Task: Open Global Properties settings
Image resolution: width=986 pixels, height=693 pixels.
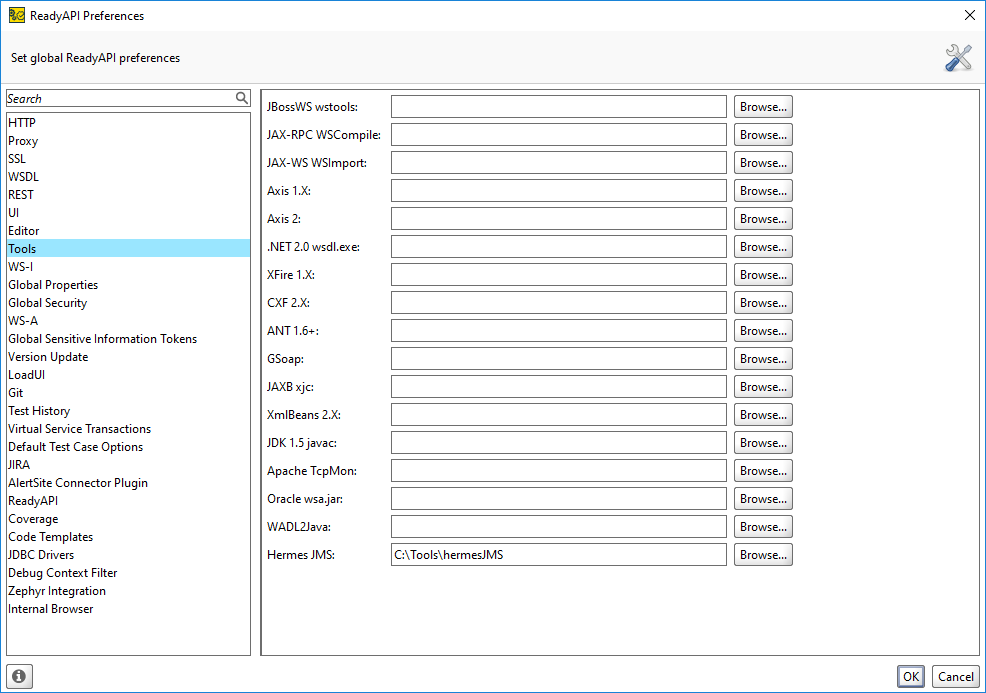Action: coord(128,285)
